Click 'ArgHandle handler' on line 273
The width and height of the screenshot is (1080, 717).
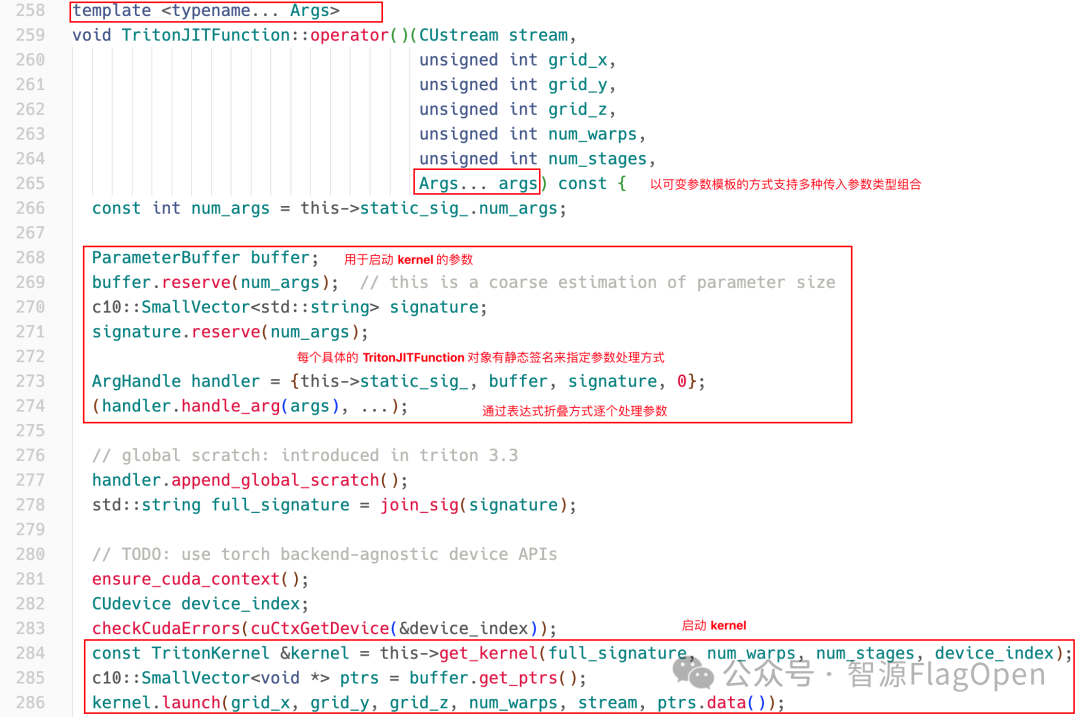click(x=176, y=382)
